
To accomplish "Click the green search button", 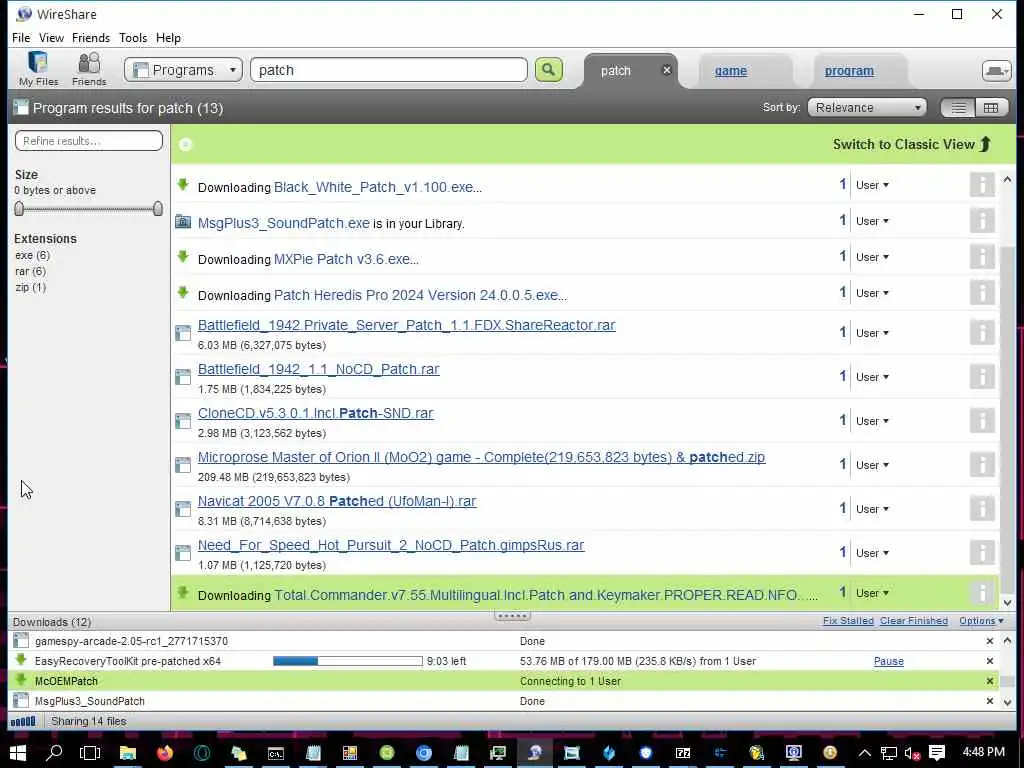I will (x=549, y=70).
